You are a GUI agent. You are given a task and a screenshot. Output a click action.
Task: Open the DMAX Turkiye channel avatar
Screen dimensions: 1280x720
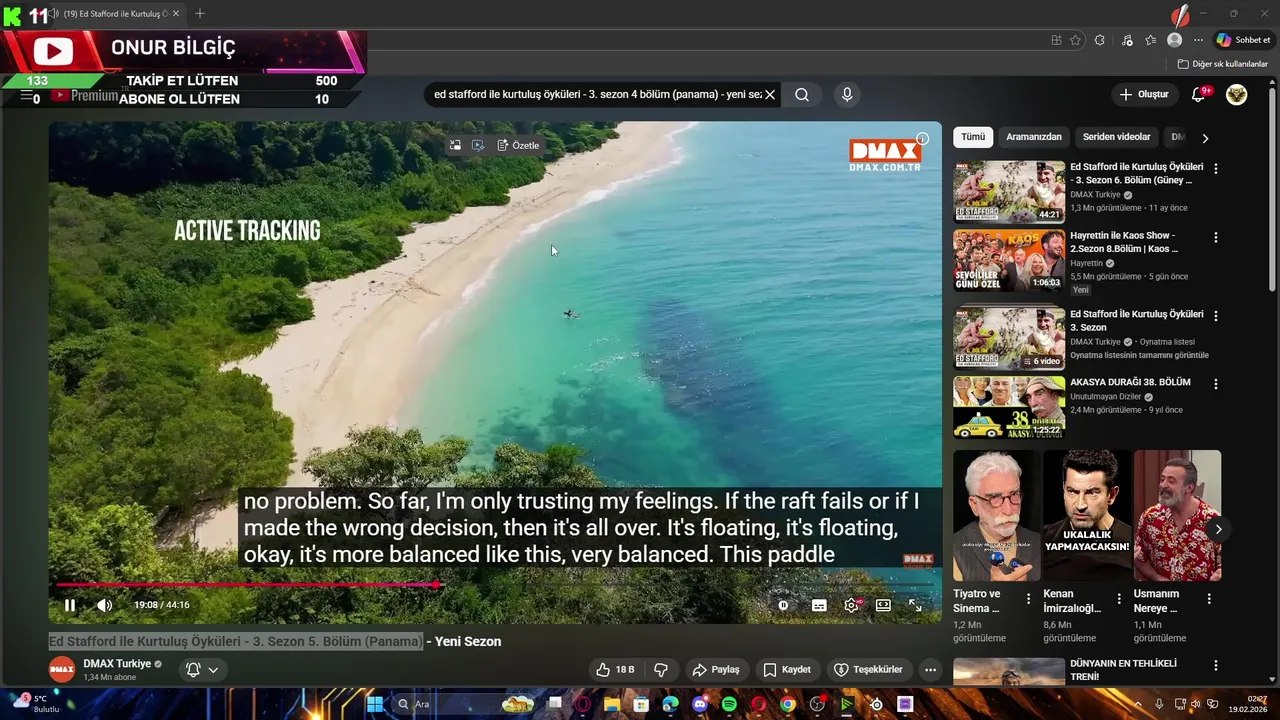click(62, 670)
